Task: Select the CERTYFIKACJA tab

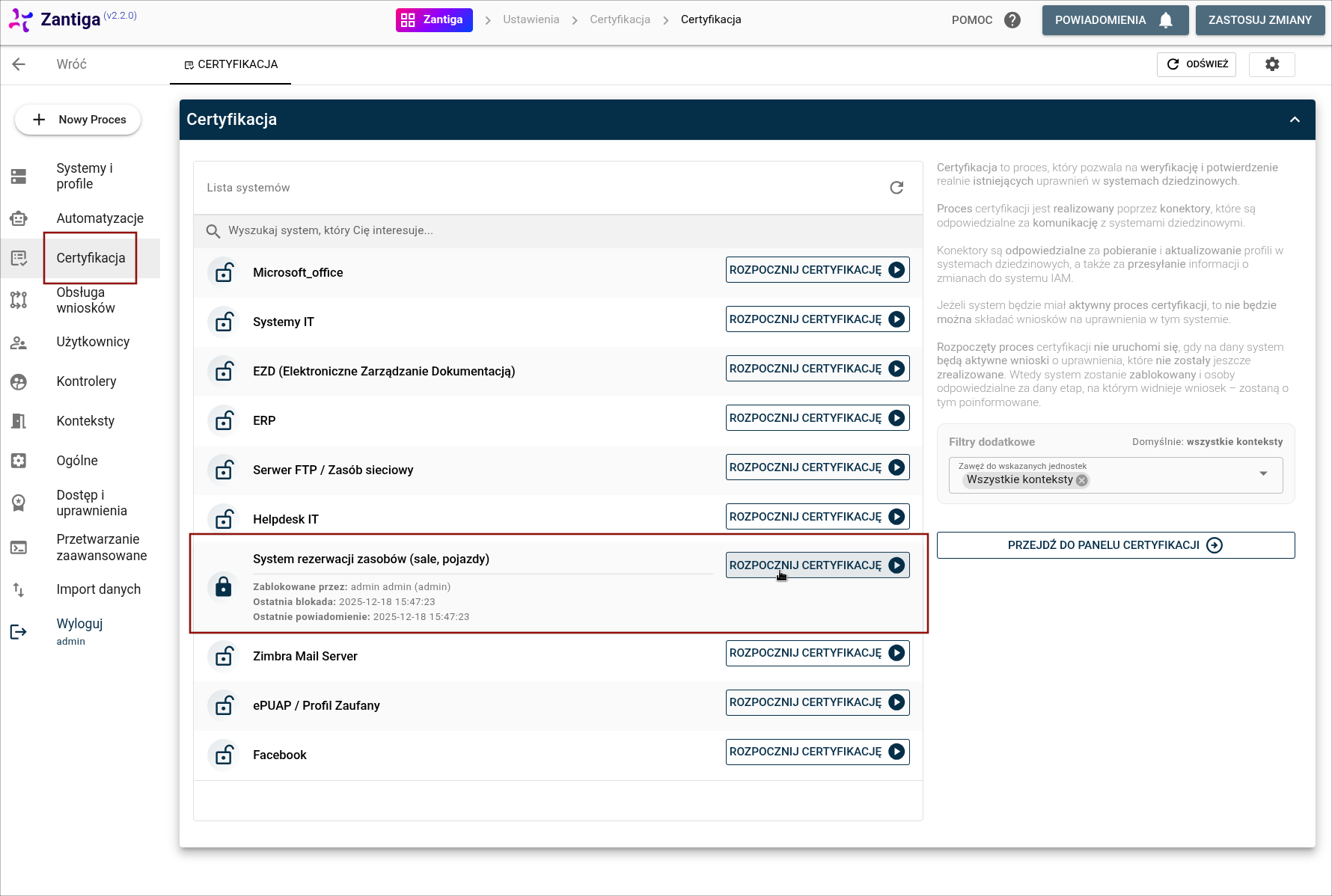Action: 230,64
